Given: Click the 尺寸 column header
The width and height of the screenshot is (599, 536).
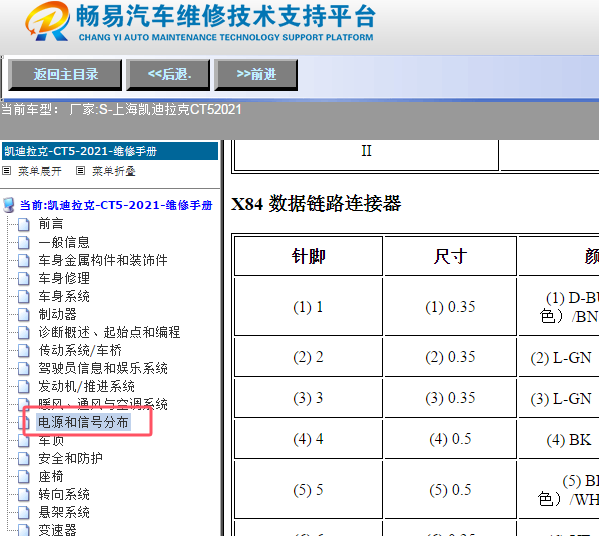Looking at the screenshot, I should tap(450, 256).
